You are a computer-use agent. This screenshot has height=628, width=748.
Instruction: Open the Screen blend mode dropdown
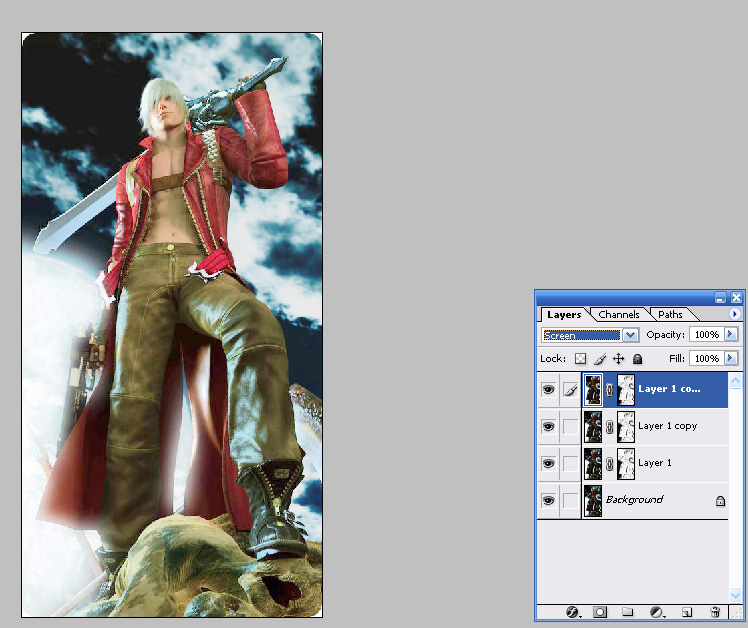(x=630, y=335)
